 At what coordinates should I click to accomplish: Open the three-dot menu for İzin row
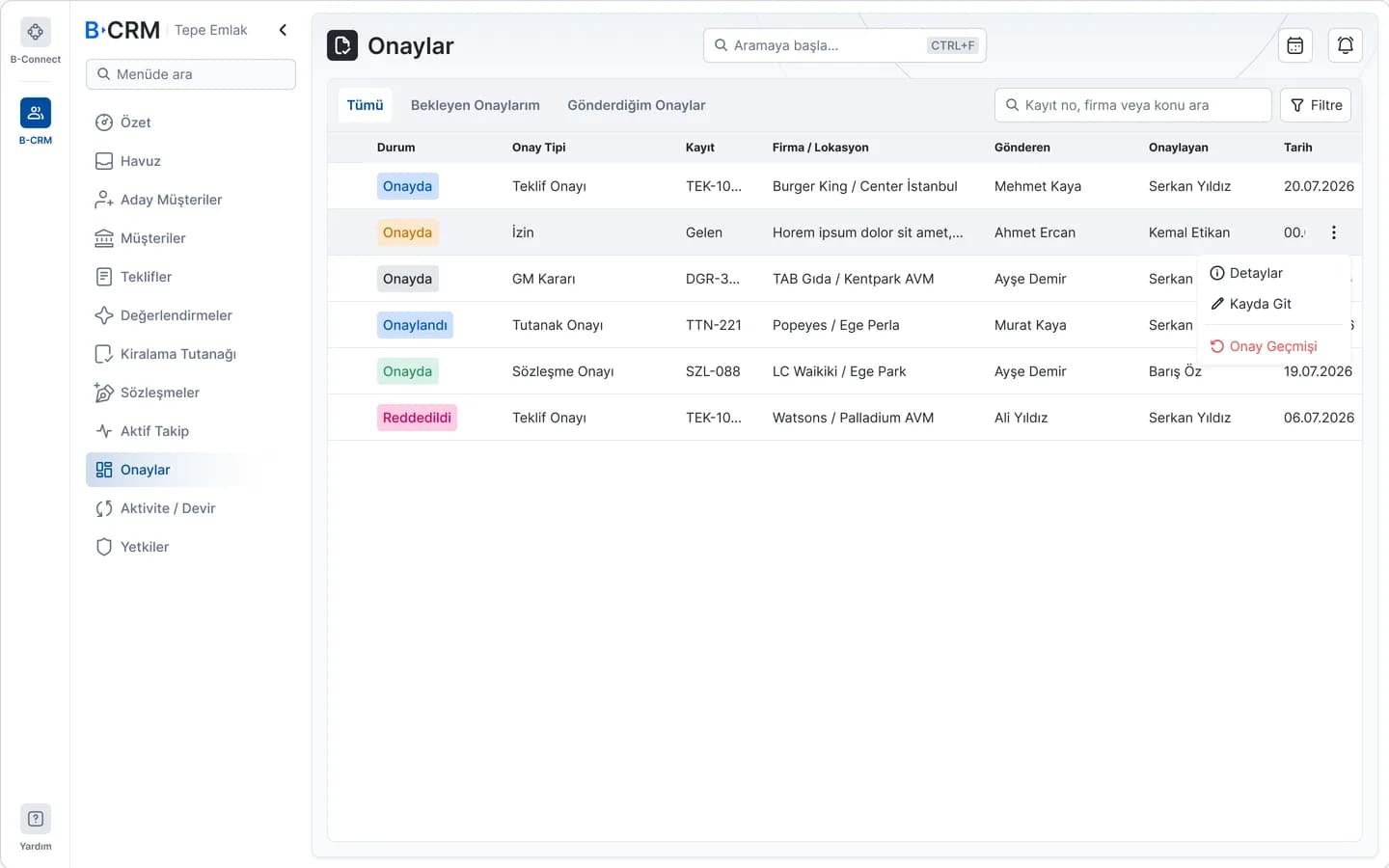pos(1334,232)
